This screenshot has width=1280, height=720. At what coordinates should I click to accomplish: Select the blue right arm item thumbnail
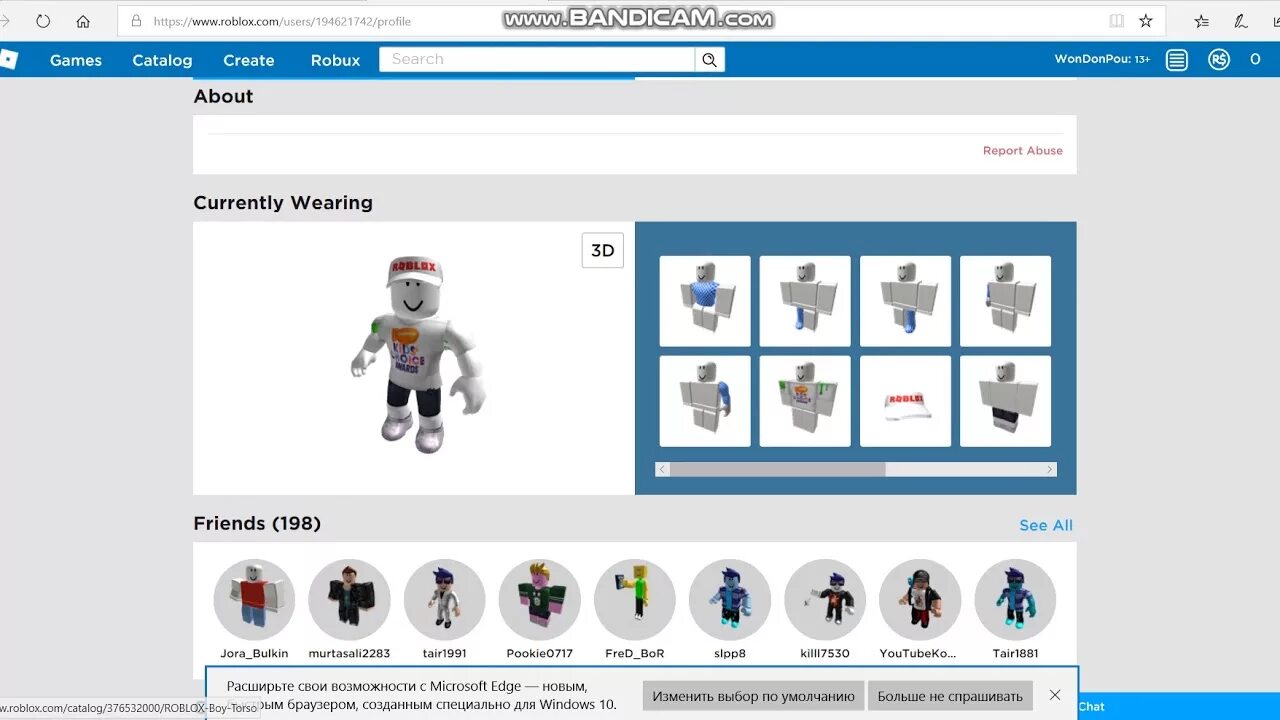1005,301
